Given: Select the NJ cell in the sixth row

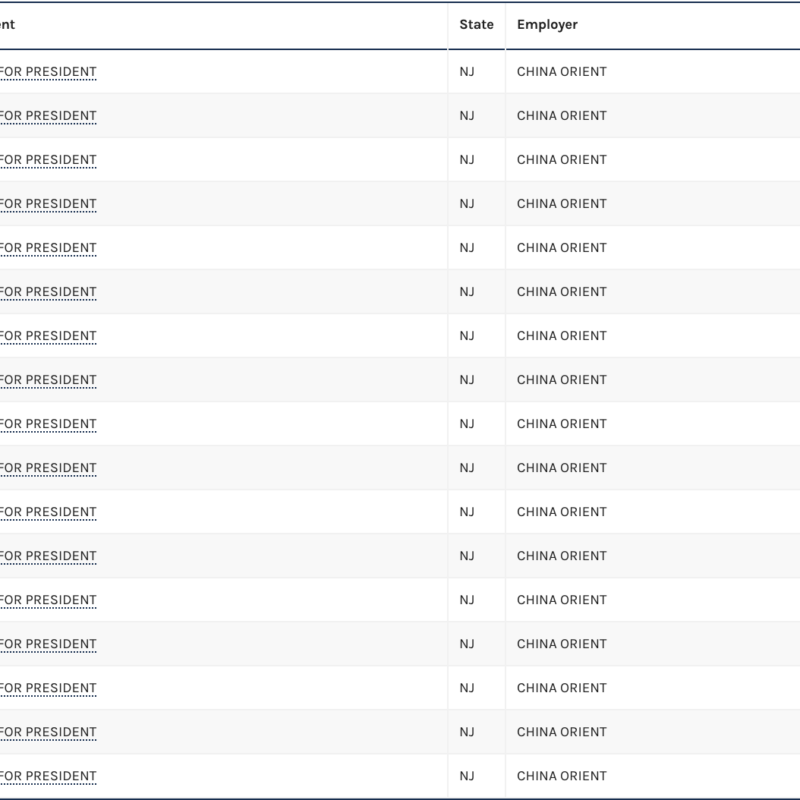Looking at the screenshot, I should [467, 292].
